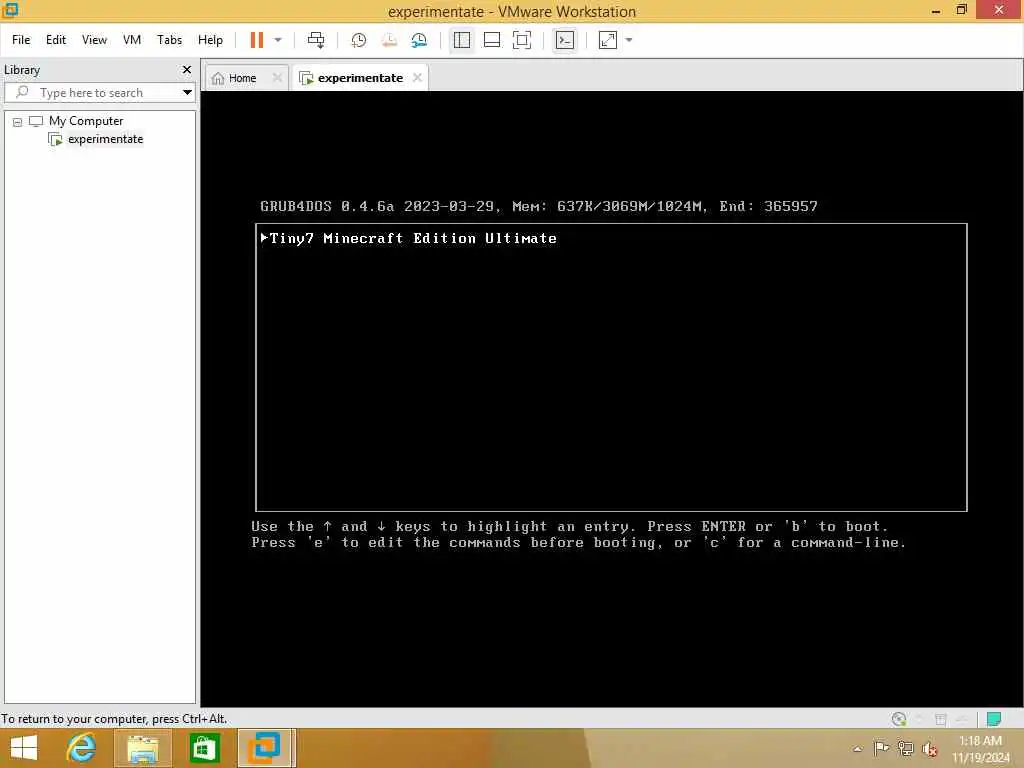Click the green message log icon in status bar

994,719
